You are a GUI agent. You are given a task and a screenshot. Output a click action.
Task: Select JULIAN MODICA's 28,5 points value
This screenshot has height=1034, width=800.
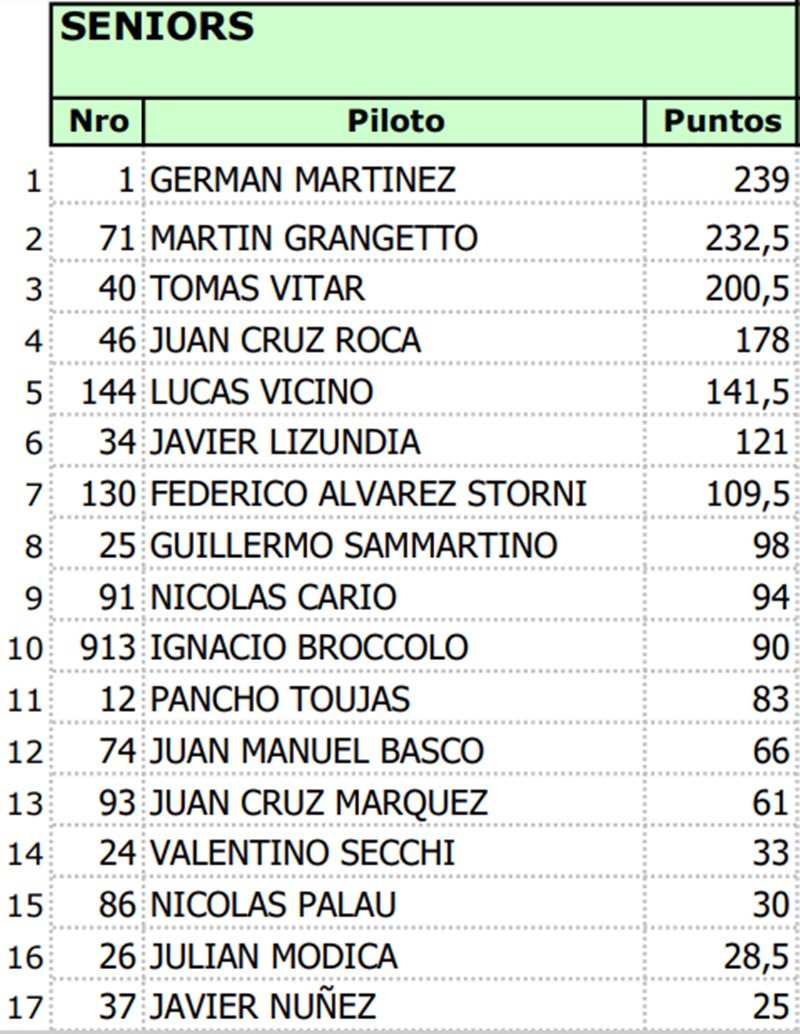pos(757,956)
